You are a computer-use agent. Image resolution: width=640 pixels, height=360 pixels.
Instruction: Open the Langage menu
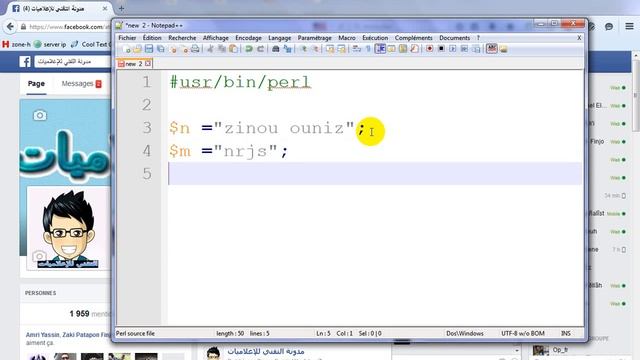click(280, 38)
